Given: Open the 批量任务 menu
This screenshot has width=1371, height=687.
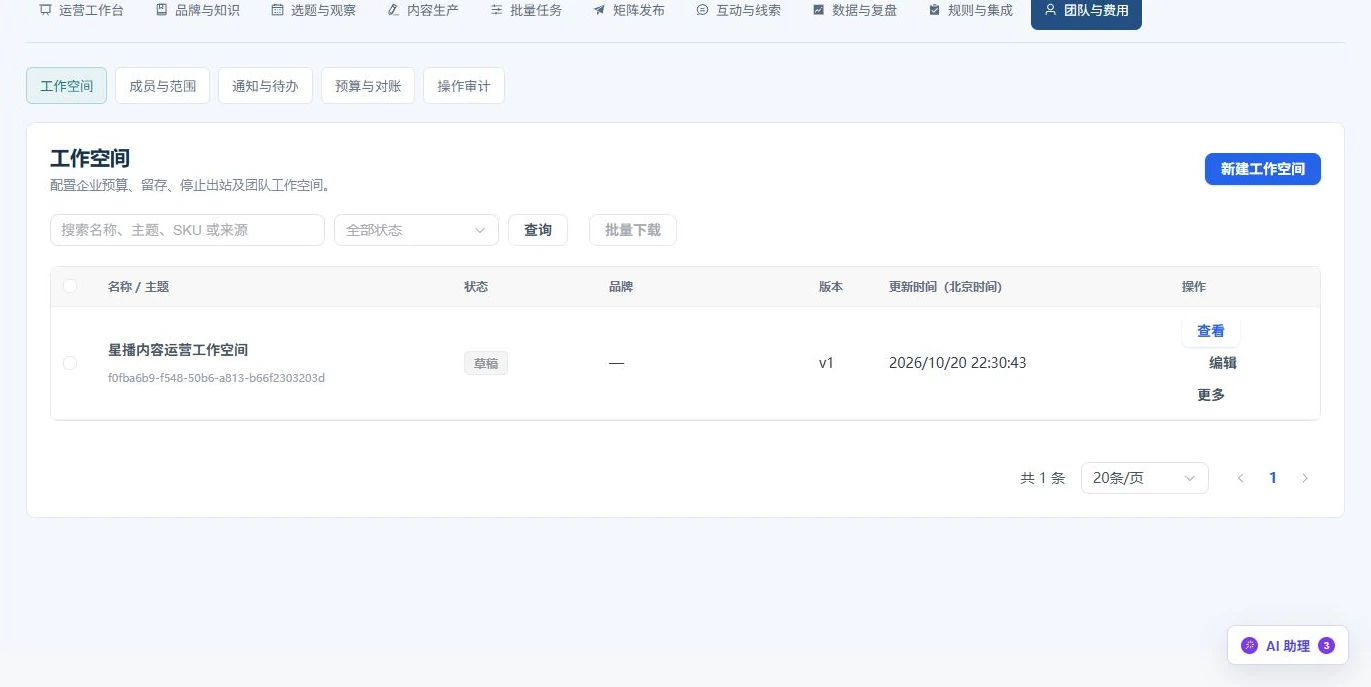Looking at the screenshot, I should [x=526, y=10].
